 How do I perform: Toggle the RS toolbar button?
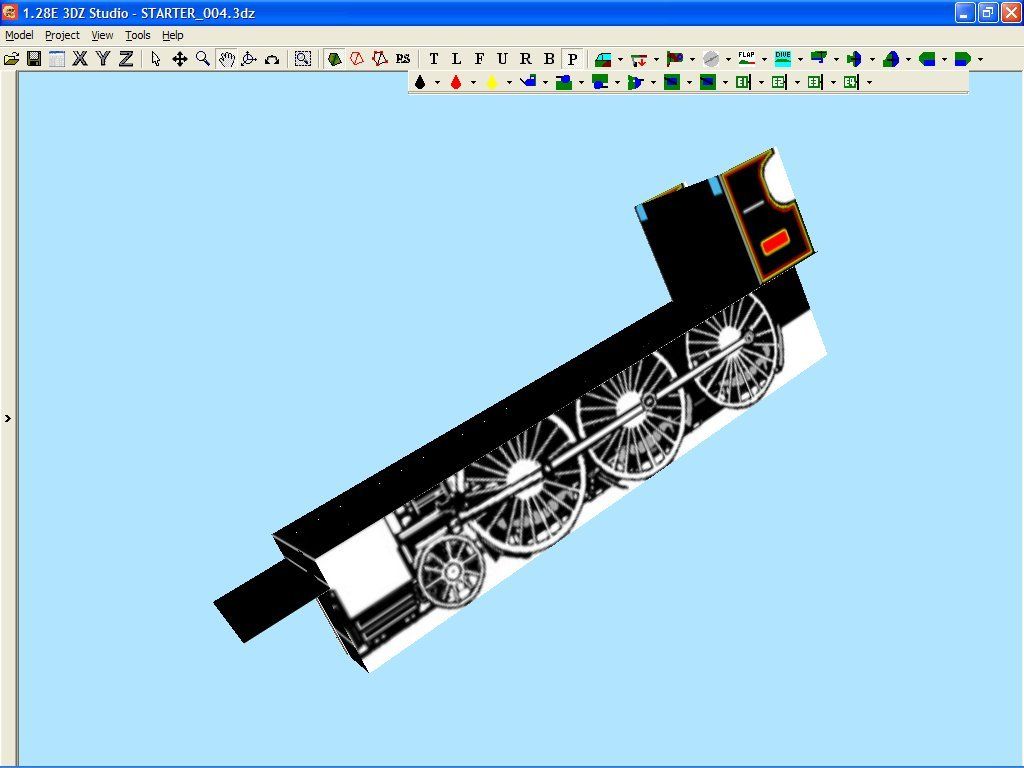pos(403,59)
